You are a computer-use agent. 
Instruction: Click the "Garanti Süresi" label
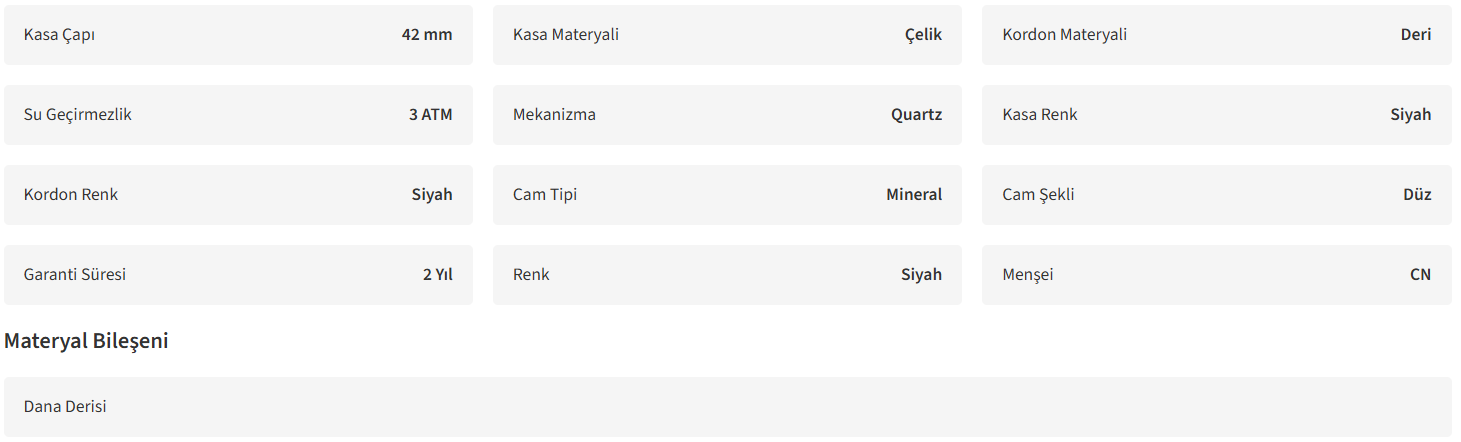[x=75, y=275]
